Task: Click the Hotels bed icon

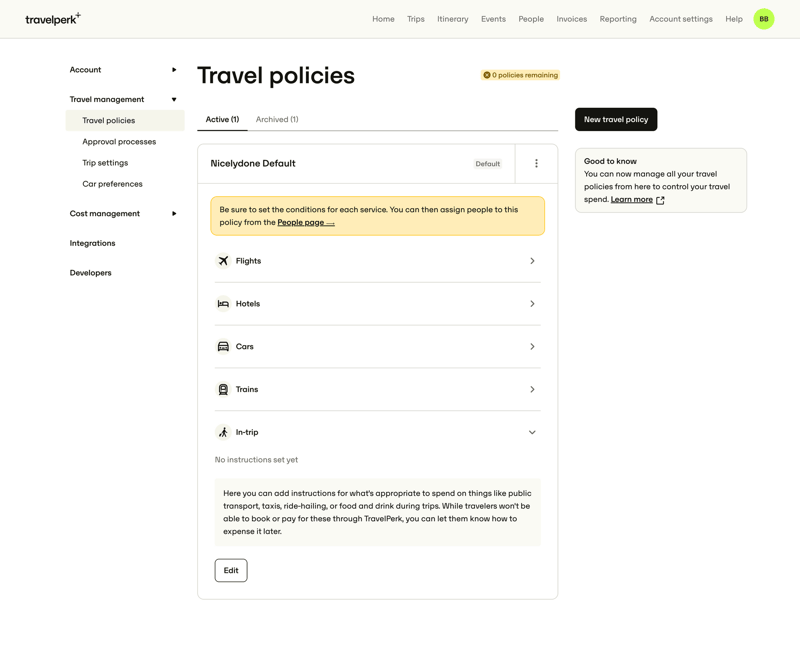Action: (224, 303)
